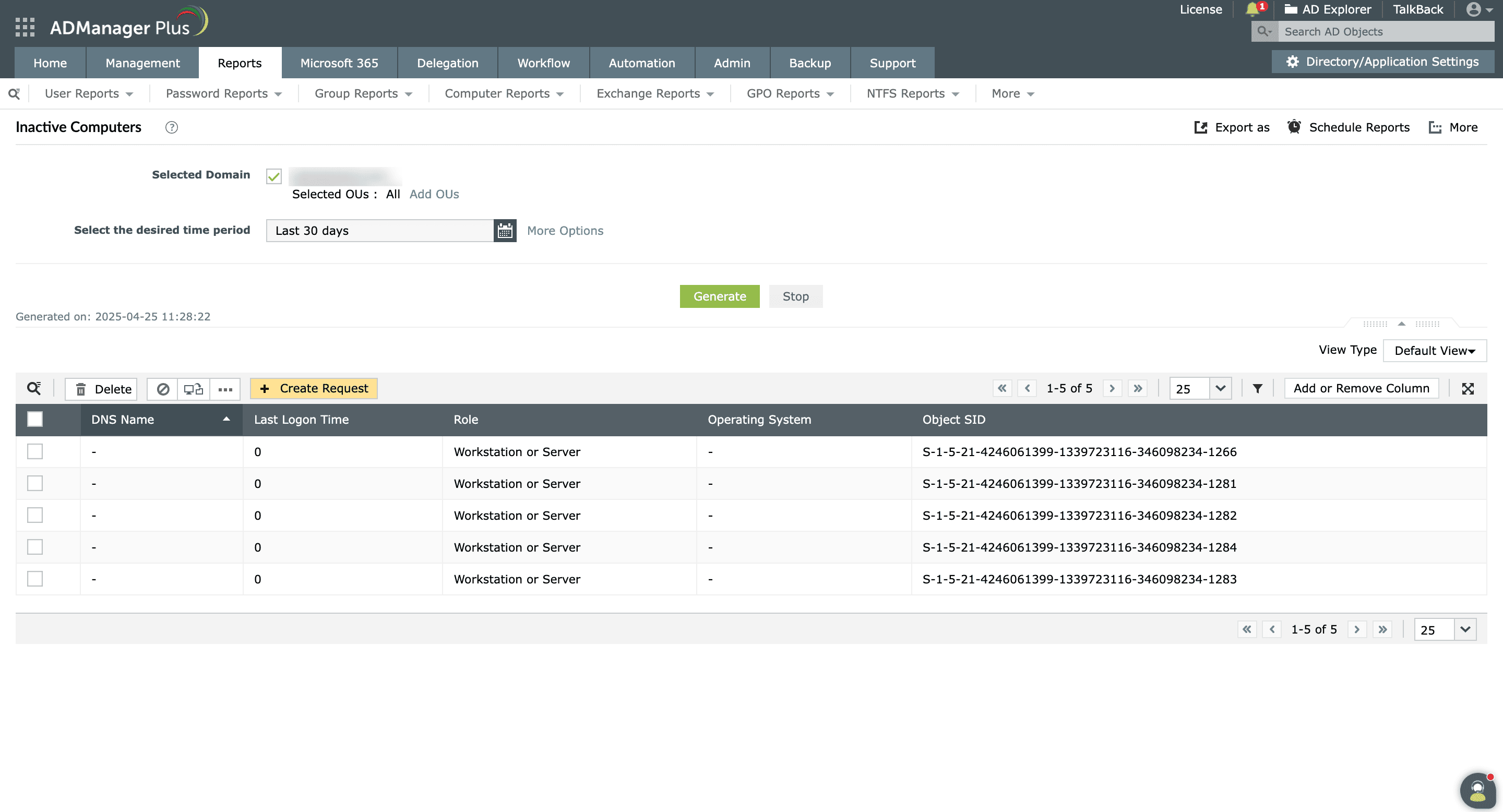The image size is (1503, 812).
Task: Click the Add OUs link
Action: click(434, 194)
